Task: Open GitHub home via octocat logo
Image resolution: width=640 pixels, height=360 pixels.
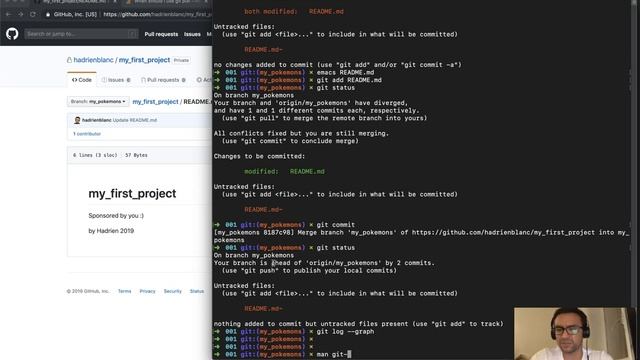Action: click(x=12, y=34)
